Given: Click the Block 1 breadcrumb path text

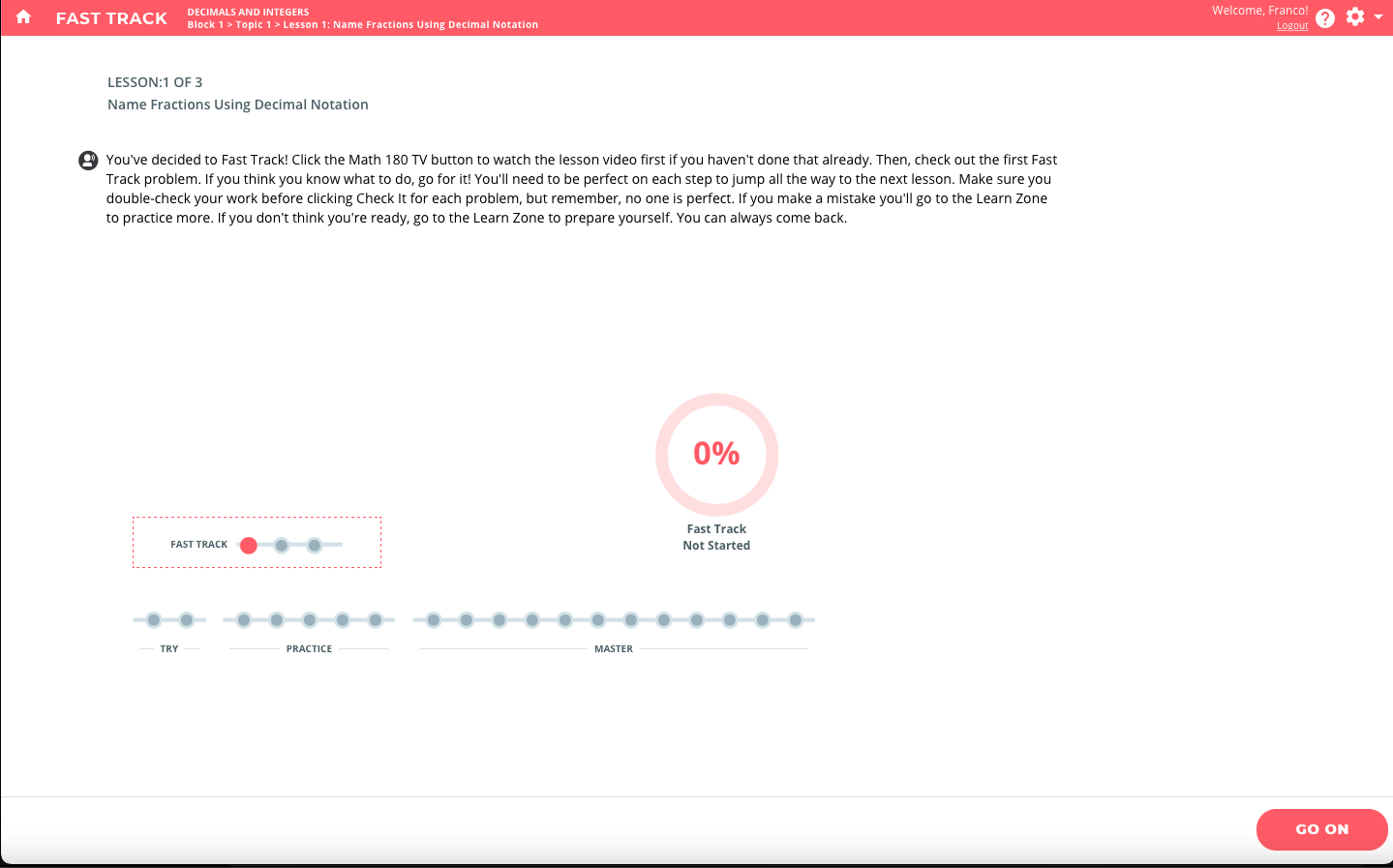Looking at the screenshot, I should click(x=363, y=25).
